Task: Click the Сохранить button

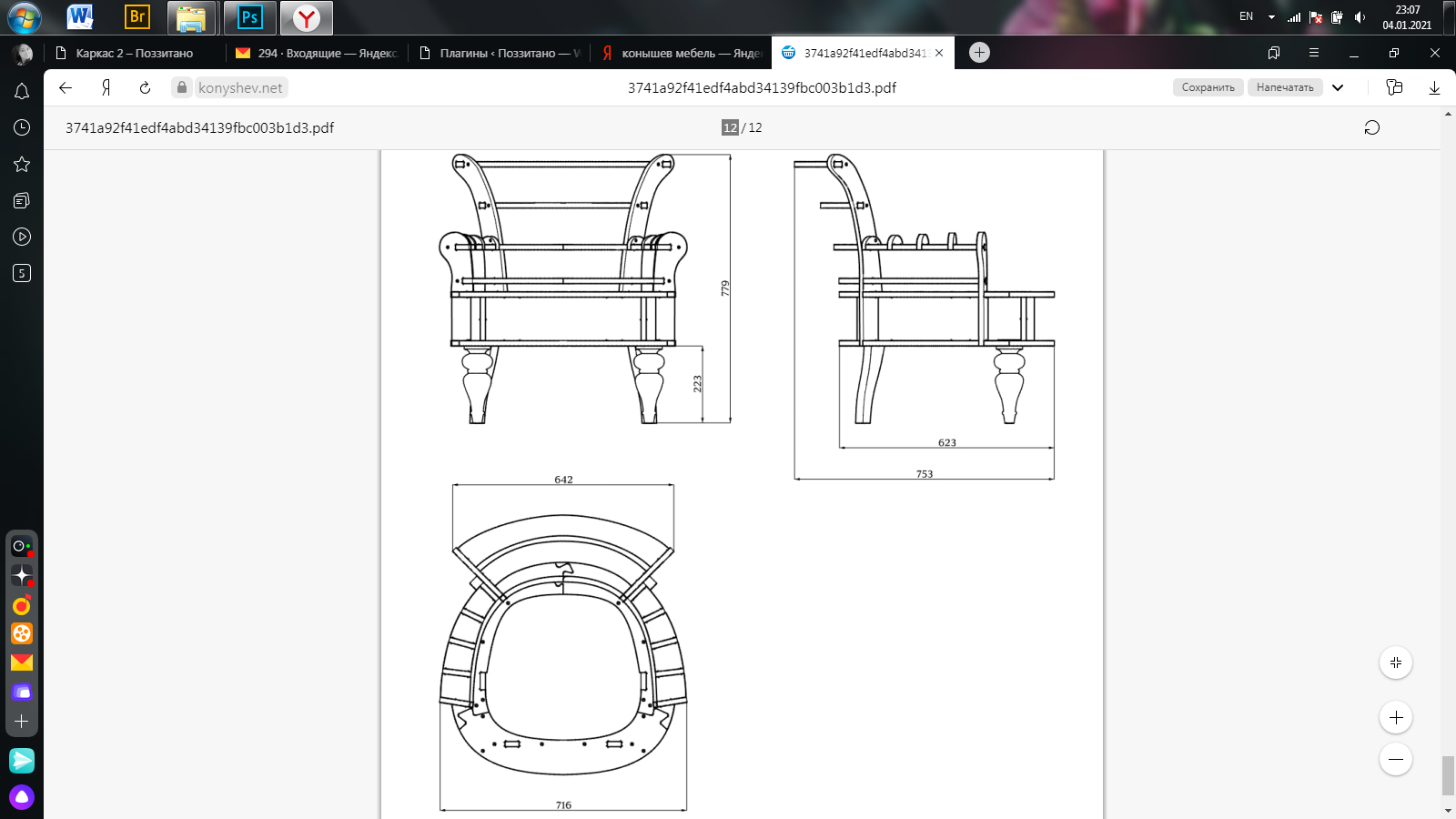Action: [x=1208, y=87]
